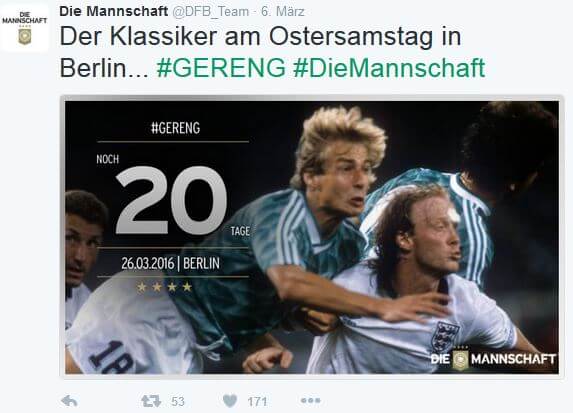
Task: Open the Die Mannschaft profile avatar
Action: tap(24, 28)
